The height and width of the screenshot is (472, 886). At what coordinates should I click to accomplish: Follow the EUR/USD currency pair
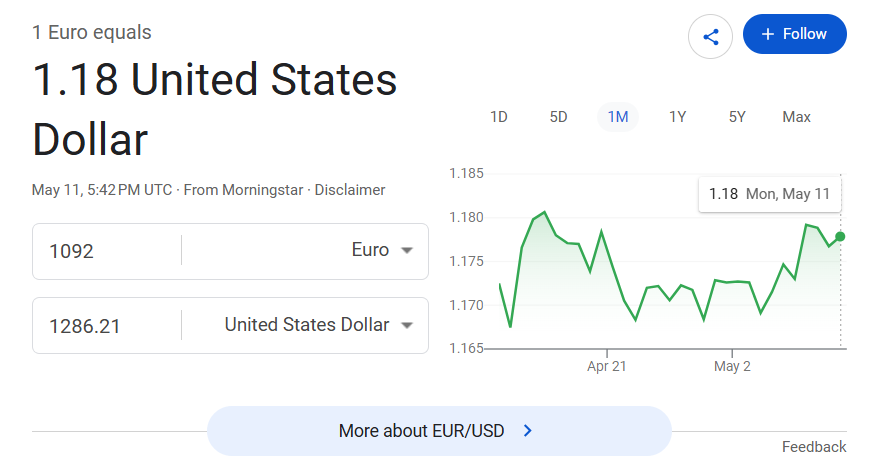(794, 34)
